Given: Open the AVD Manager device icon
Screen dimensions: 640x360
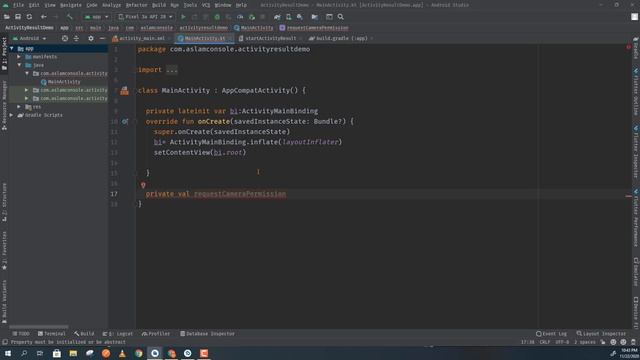Looking at the screenshot, I should pyautogui.click(x=289, y=17).
